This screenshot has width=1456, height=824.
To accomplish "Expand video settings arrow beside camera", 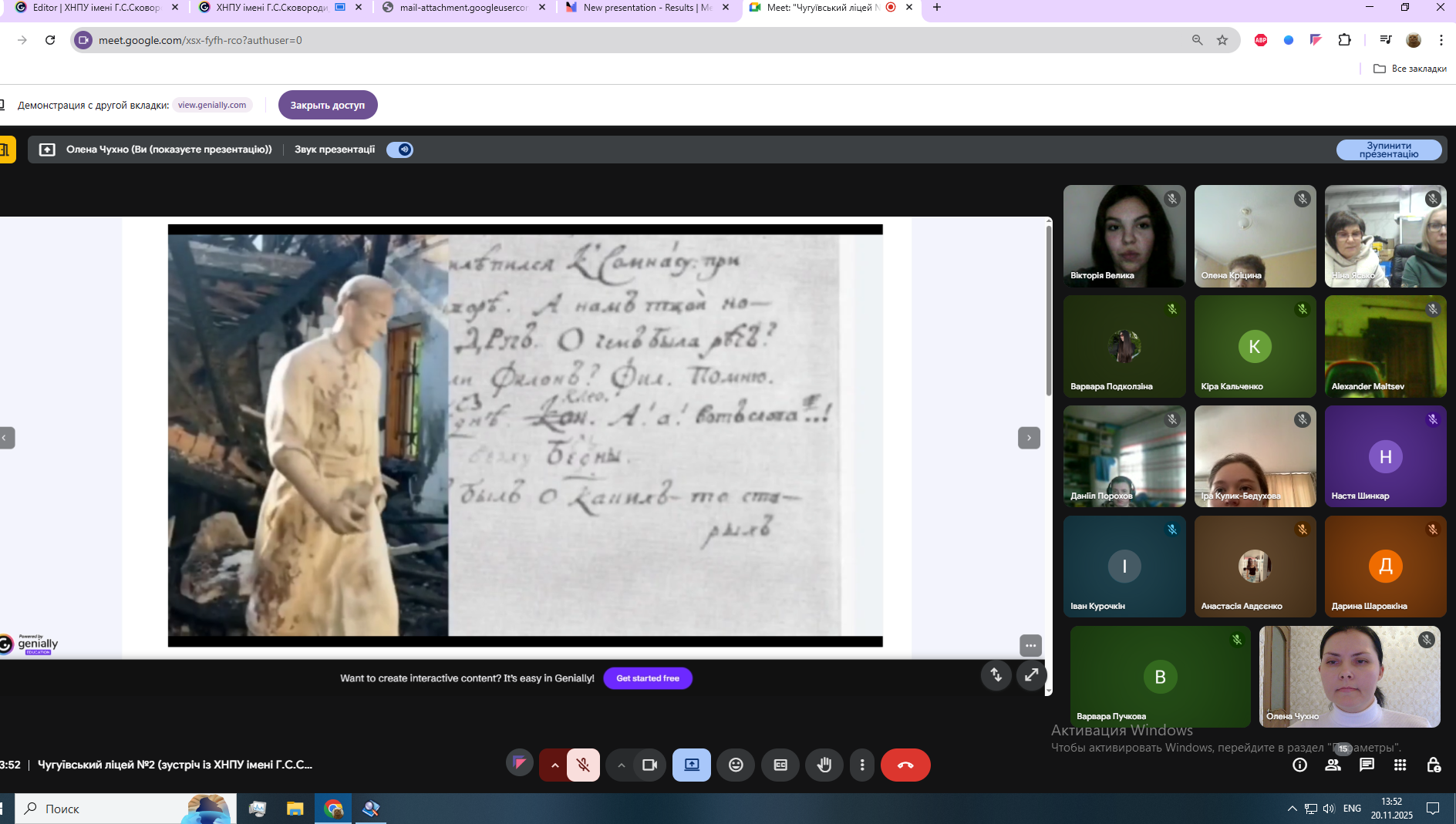I will (621, 765).
